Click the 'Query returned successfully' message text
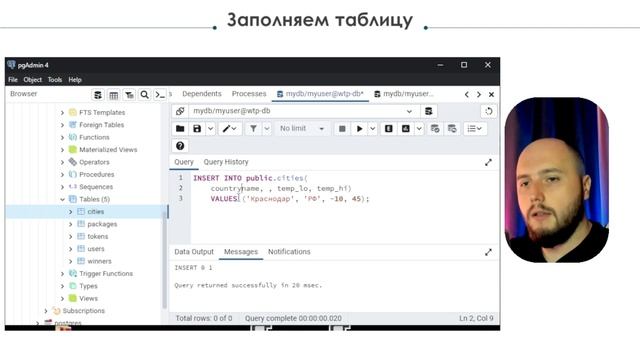The image size is (640, 360). point(248,285)
